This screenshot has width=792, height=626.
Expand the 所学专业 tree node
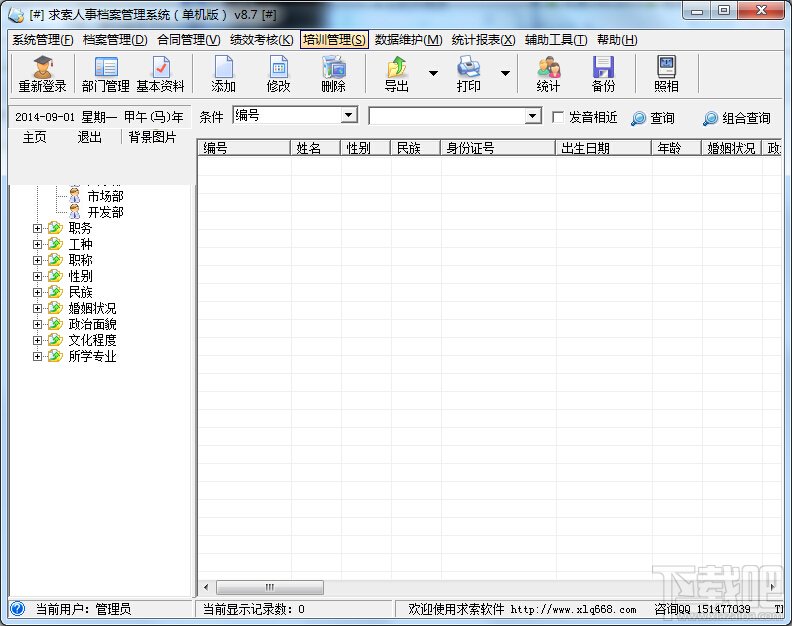(x=37, y=356)
